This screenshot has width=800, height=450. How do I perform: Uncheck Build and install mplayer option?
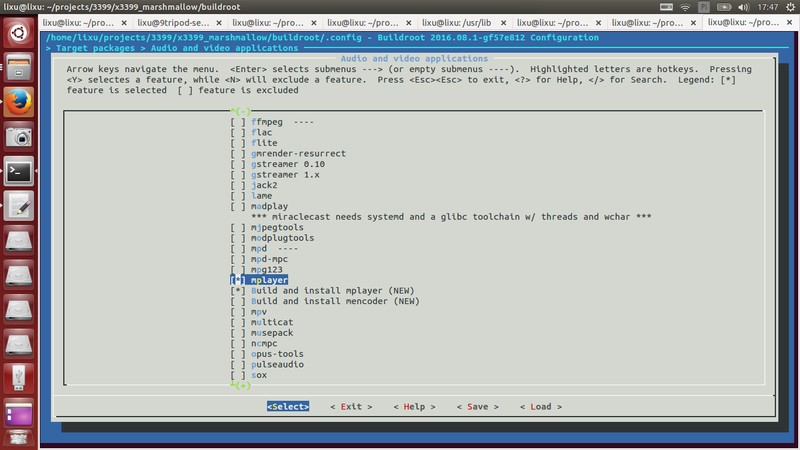pyautogui.click(x=237, y=291)
